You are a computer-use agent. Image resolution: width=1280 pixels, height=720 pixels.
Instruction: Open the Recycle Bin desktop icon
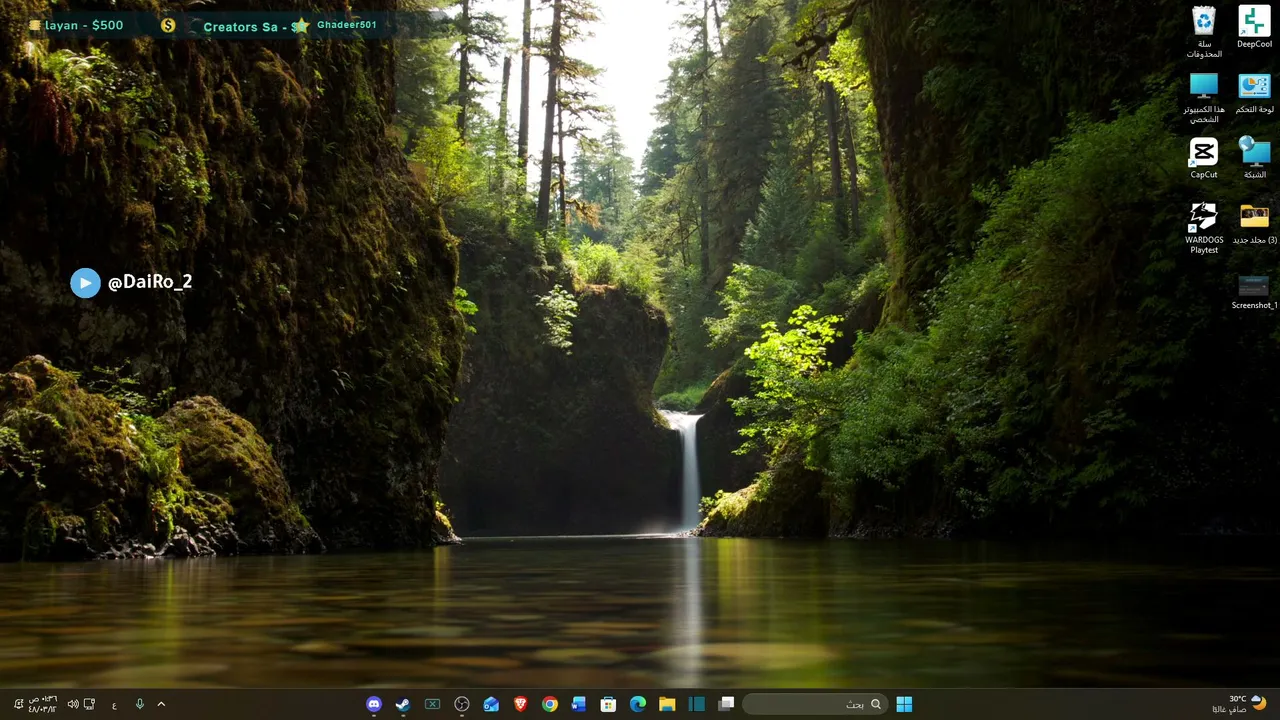point(1204,31)
